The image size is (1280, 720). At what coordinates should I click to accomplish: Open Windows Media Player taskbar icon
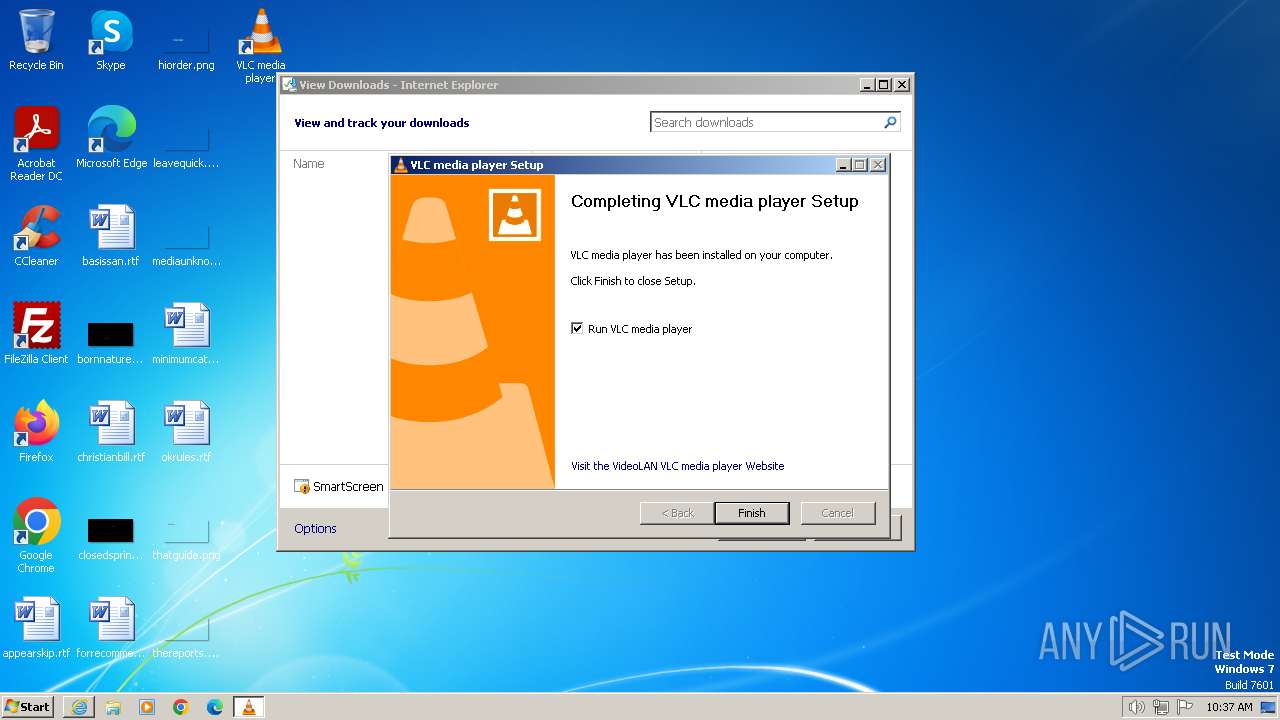(x=147, y=707)
